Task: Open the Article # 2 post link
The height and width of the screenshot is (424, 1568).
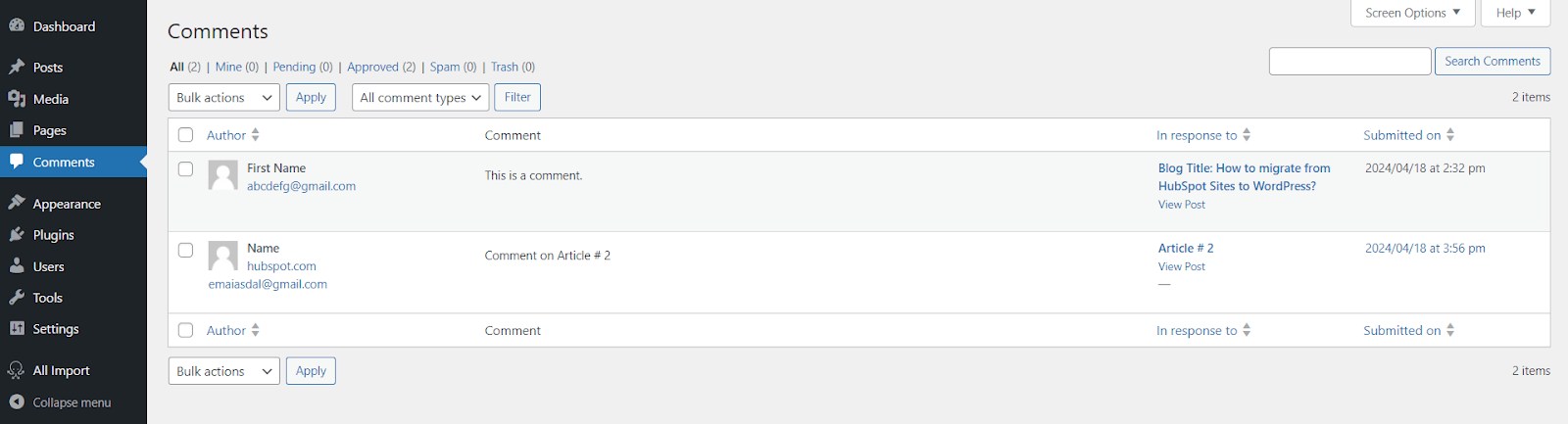Action: (1186, 249)
